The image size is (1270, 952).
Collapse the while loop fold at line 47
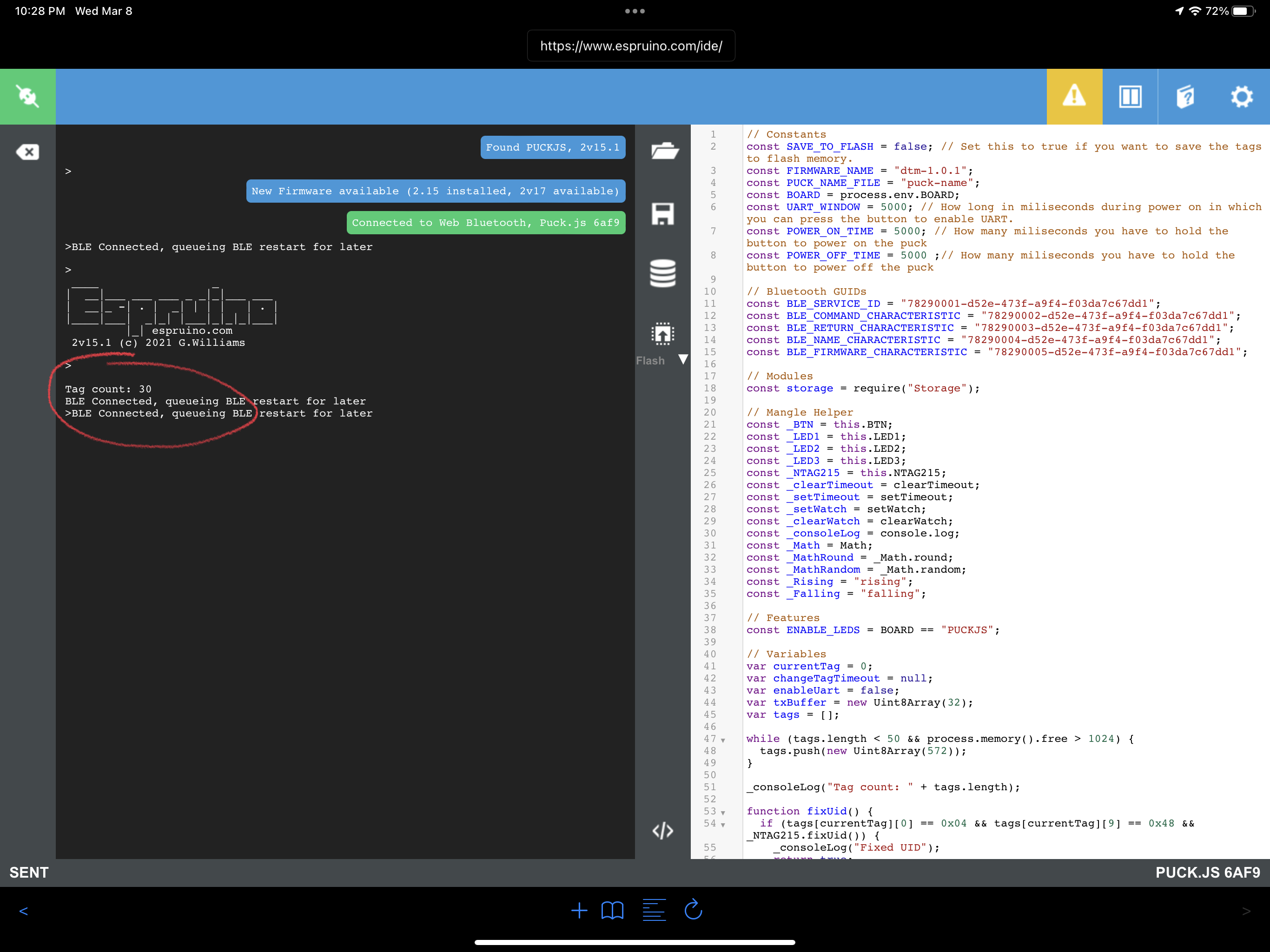pyautogui.click(x=723, y=740)
